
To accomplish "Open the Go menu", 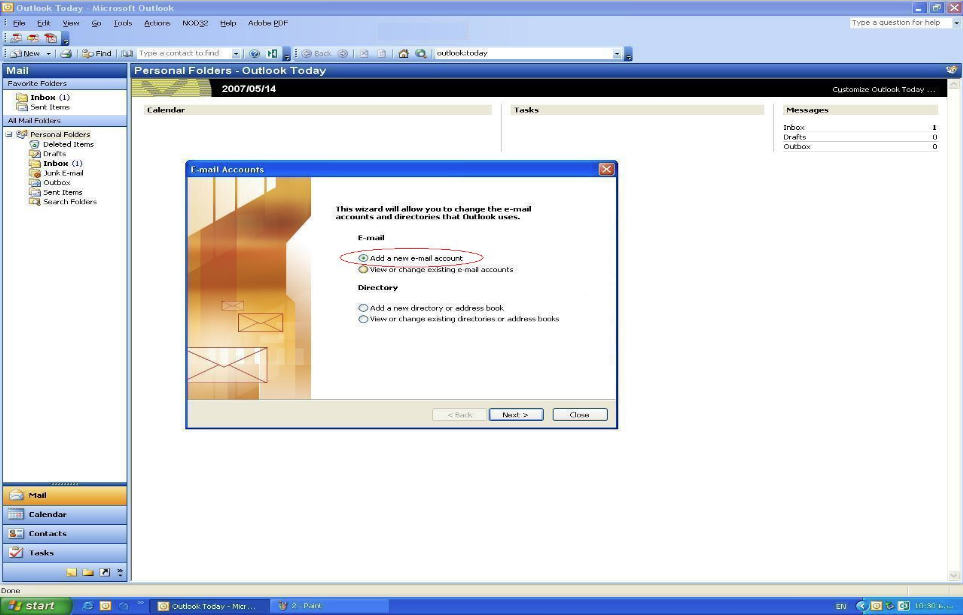I will 96,23.
